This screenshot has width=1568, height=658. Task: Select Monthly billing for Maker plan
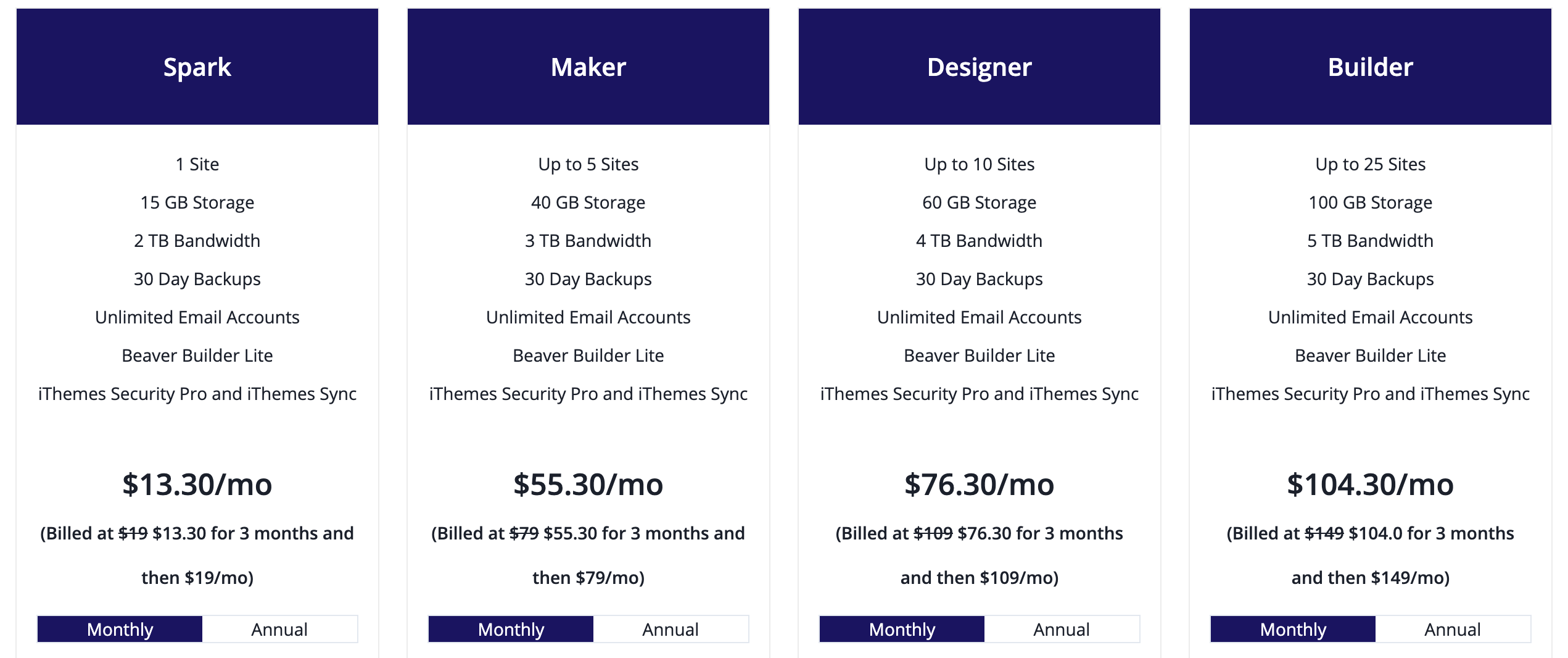click(x=511, y=629)
